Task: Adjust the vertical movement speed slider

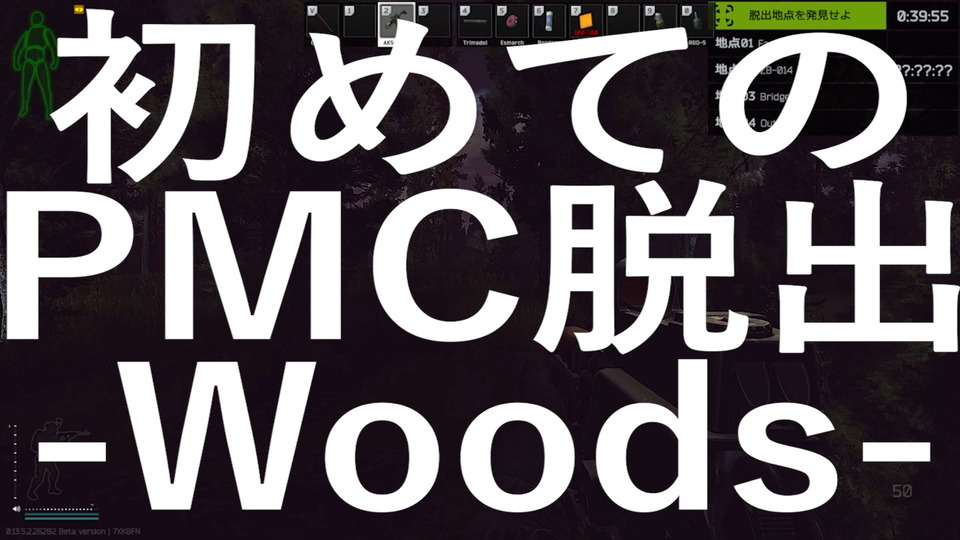Action: [15, 462]
